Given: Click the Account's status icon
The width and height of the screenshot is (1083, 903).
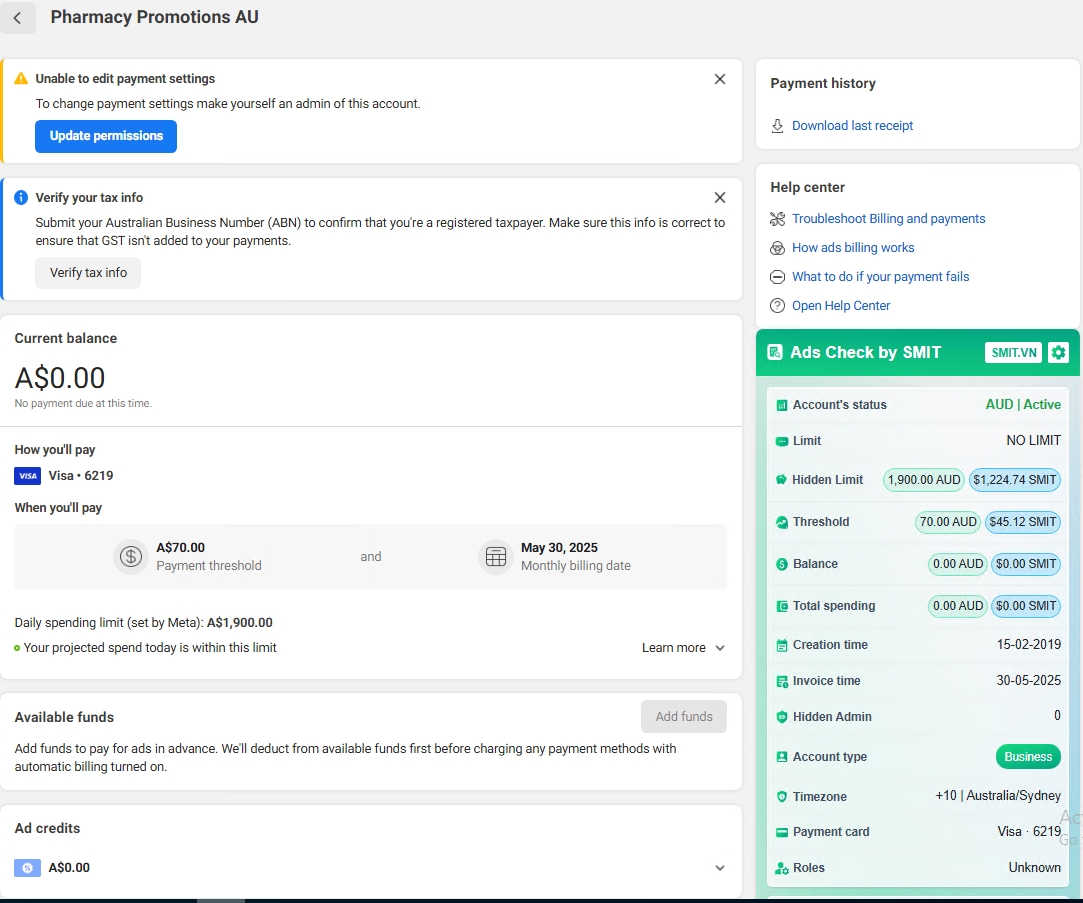Looking at the screenshot, I should click(x=782, y=406).
